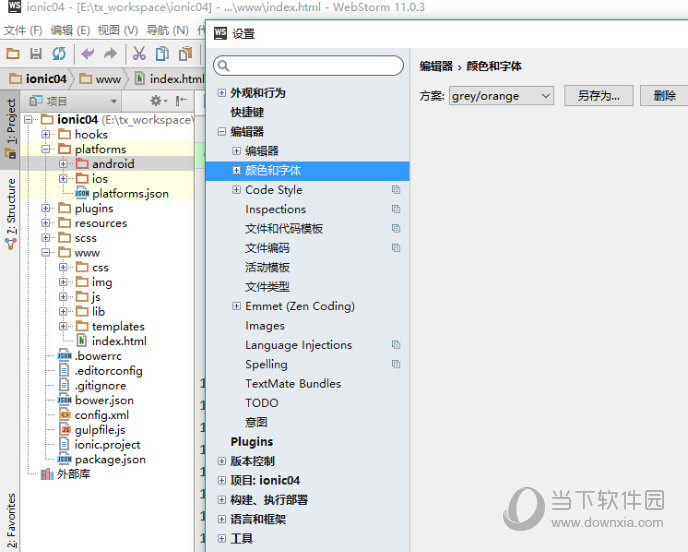Click the copy-scope icon beside 文件和代码模板
The height and width of the screenshot is (552, 688).
pyautogui.click(x=396, y=228)
